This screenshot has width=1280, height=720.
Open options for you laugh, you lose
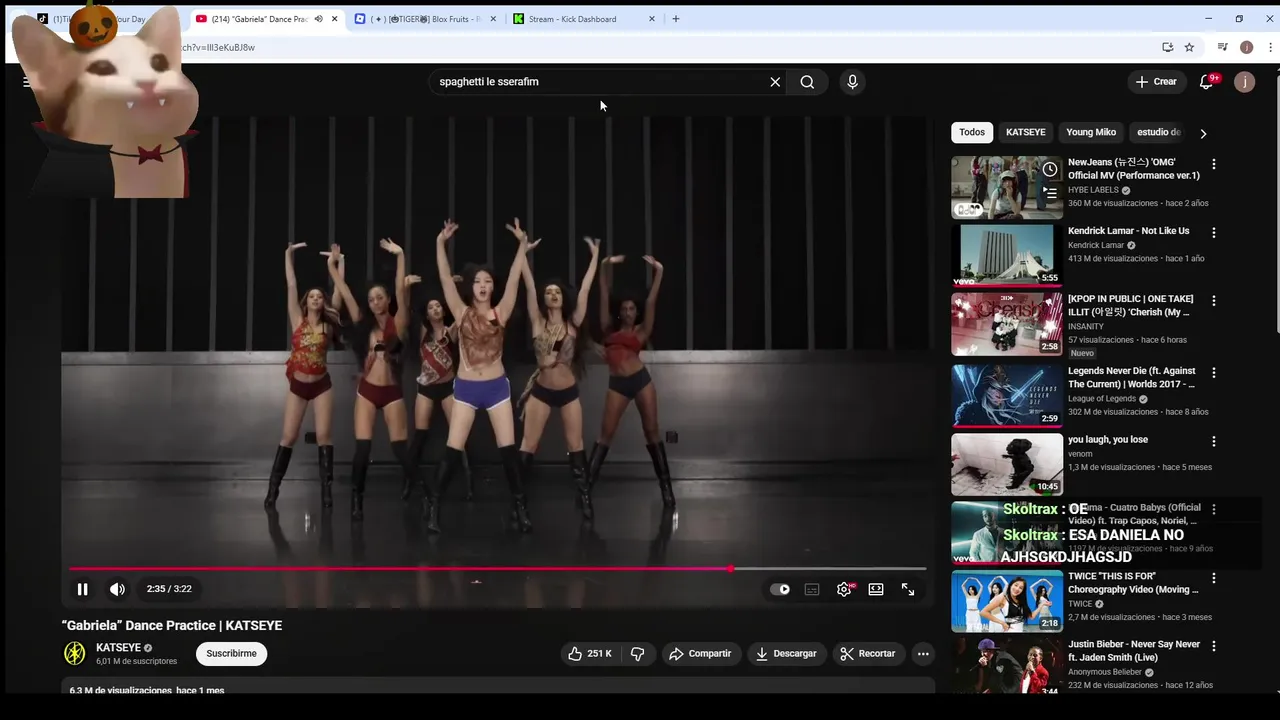[1214, 441]
